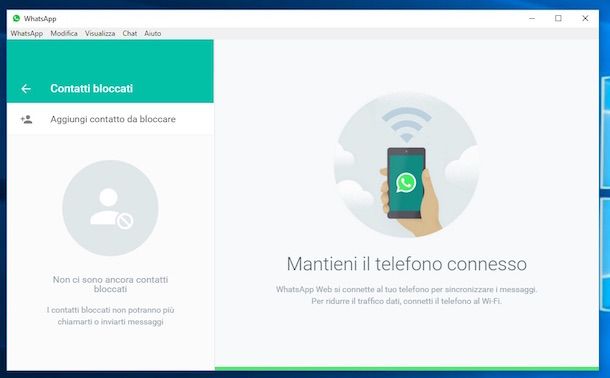The image size is (610, 378).
Task: Maximize the WhatsApp window
Action: click(x=558, y=18)
